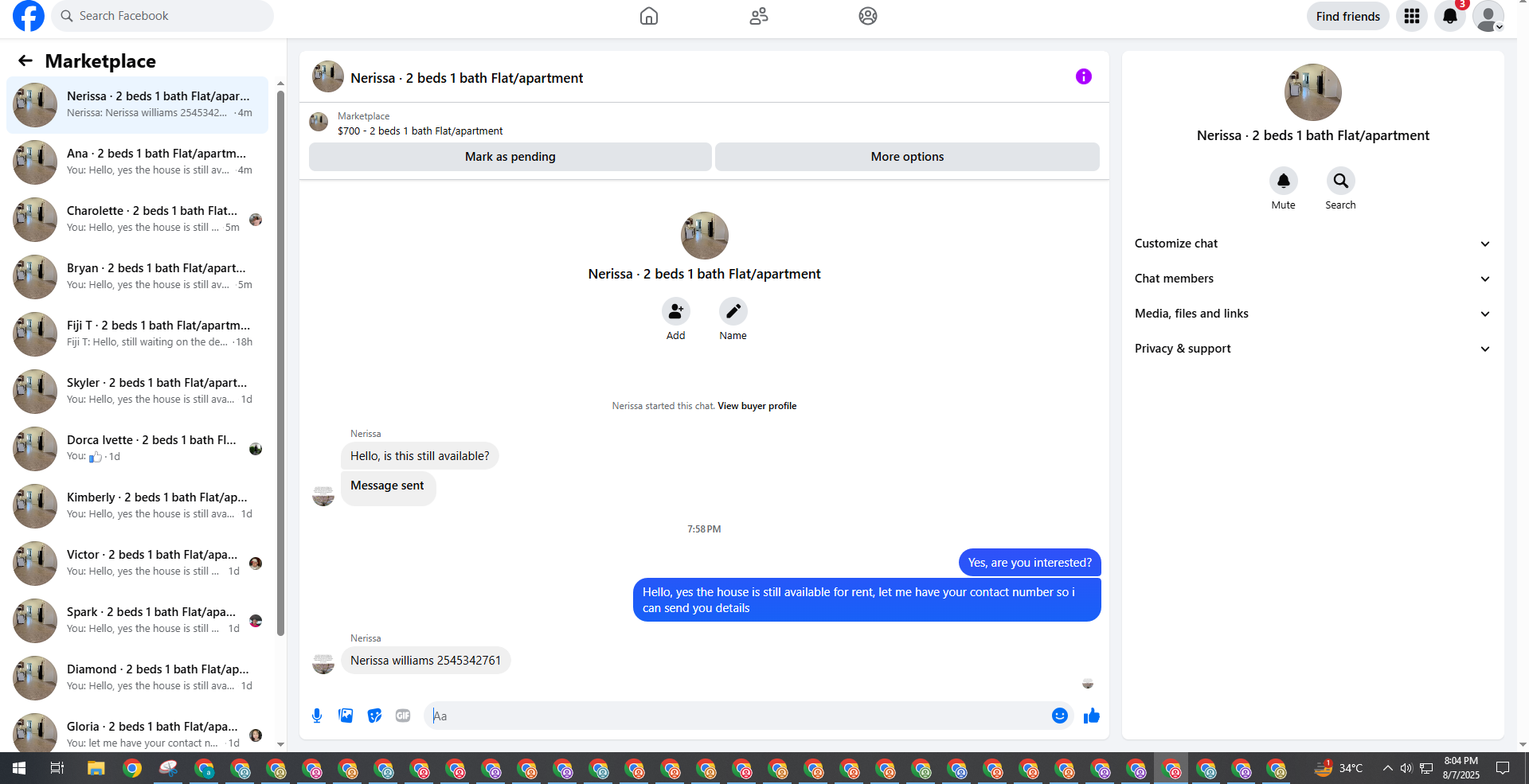The image size is (1529, 784).
Task: Open the account profile menu
Action: coord(1488,16)
